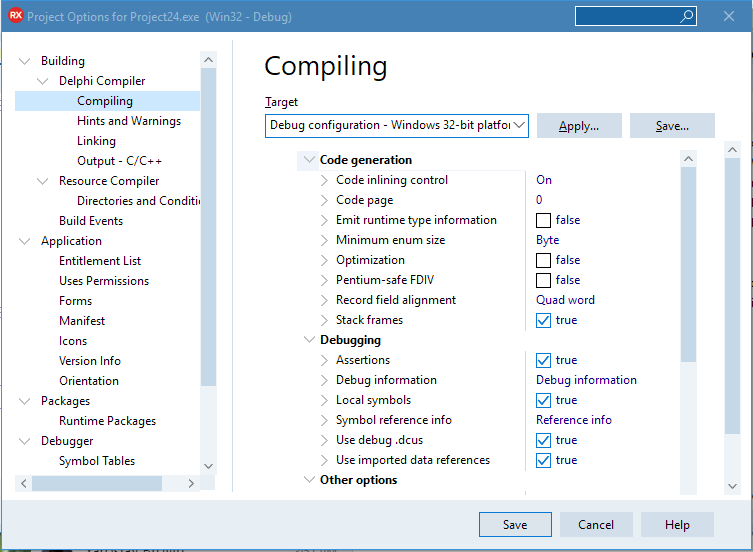
Task: Open the Version Info page
Action: [x=90, y=361]
